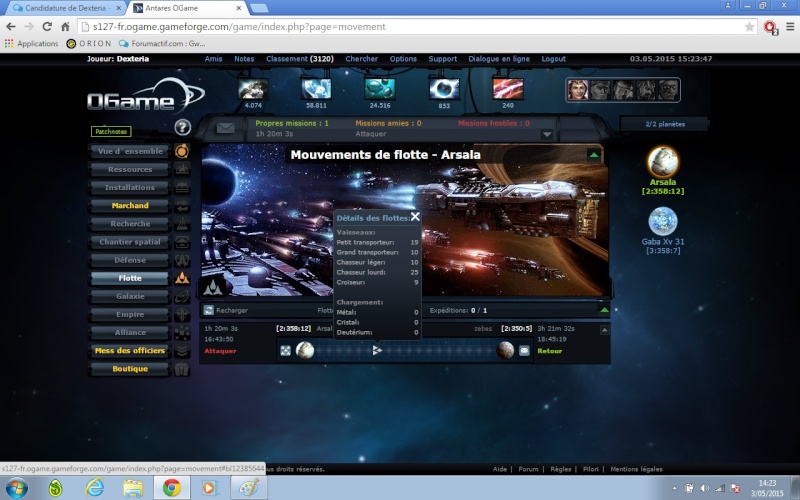Open the Règles link in the footer
800x500 pixels.
tap(561, 469)
